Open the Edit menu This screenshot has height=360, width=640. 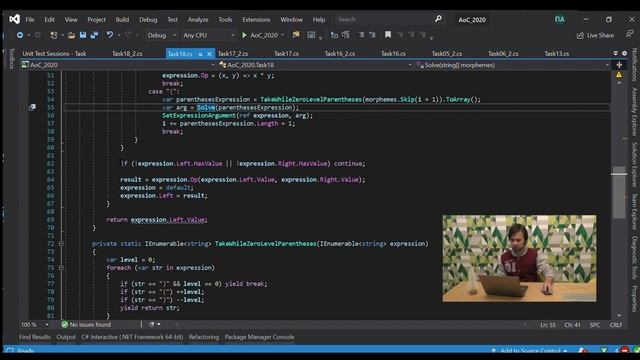tap(49, 20)
